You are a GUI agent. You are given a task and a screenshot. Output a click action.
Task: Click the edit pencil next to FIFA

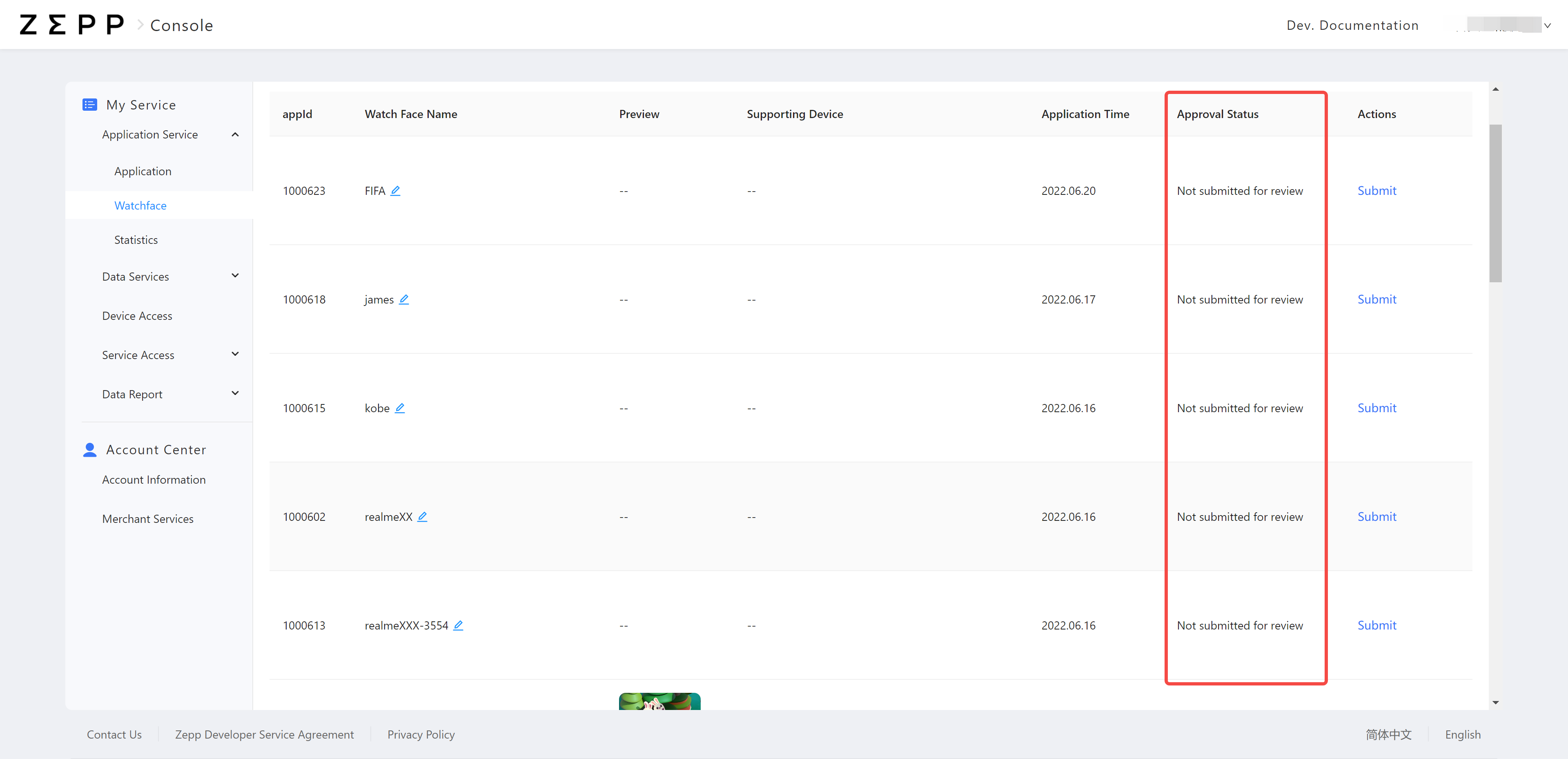coord(395,191)
